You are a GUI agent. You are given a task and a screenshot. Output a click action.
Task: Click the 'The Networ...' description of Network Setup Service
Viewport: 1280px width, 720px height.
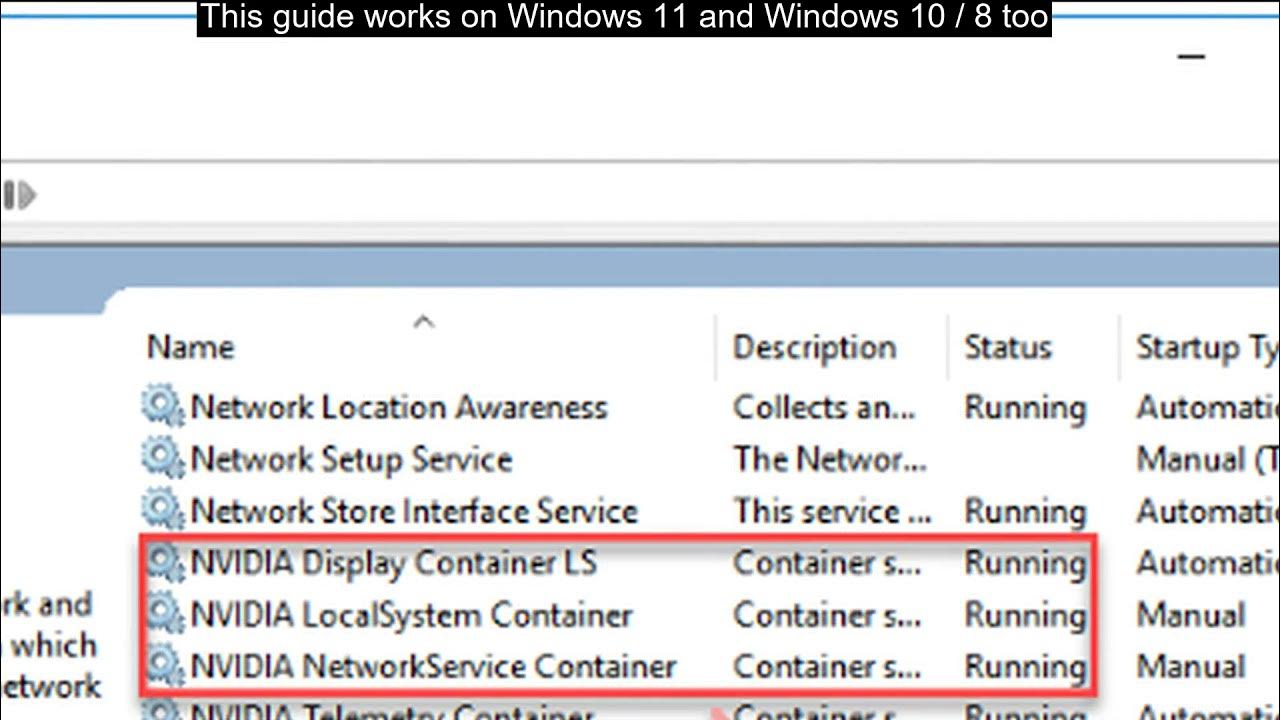tap(829, 458)
